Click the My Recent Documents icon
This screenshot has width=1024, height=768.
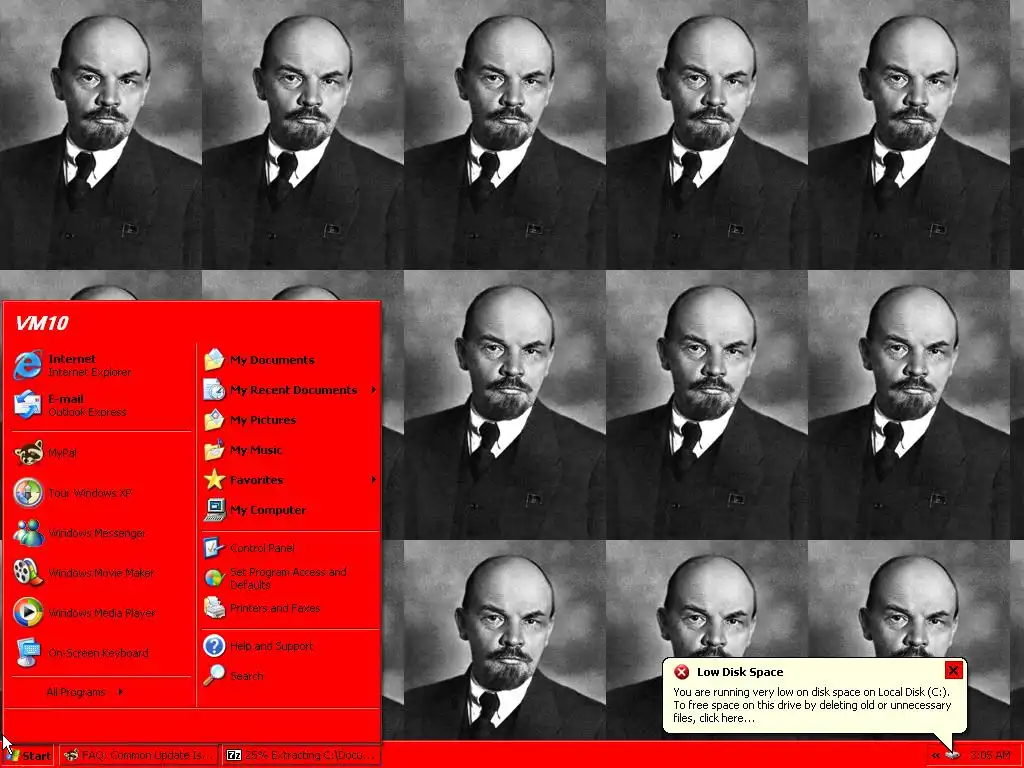coord(214,390)
